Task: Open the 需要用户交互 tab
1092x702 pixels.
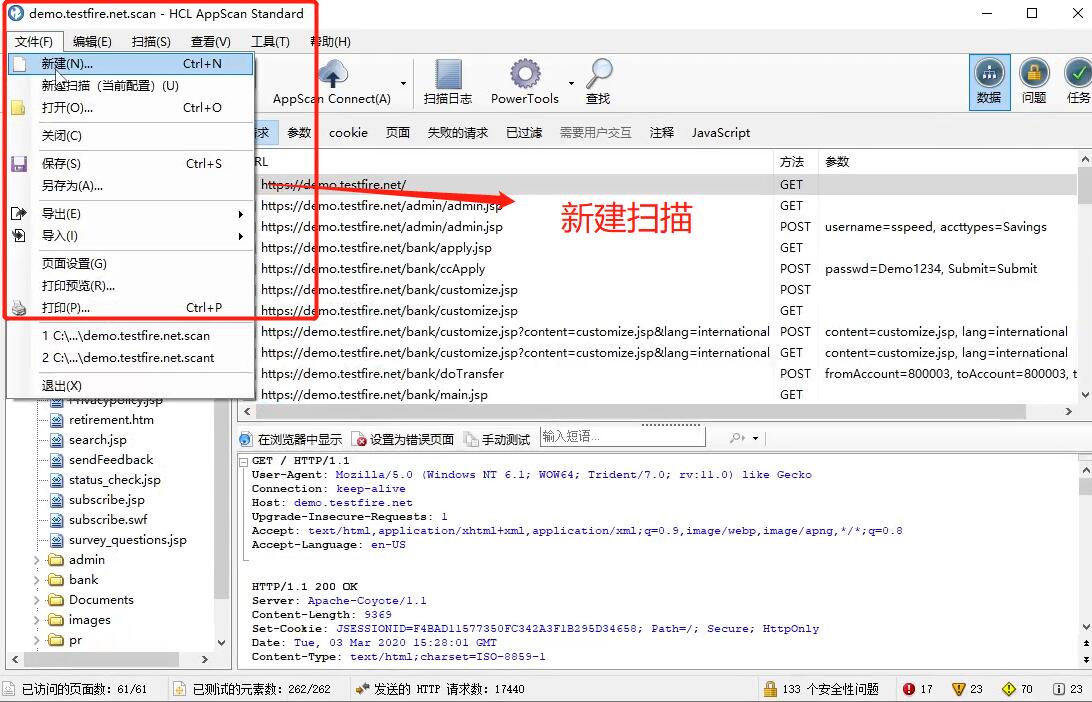Action: point(595,132)
